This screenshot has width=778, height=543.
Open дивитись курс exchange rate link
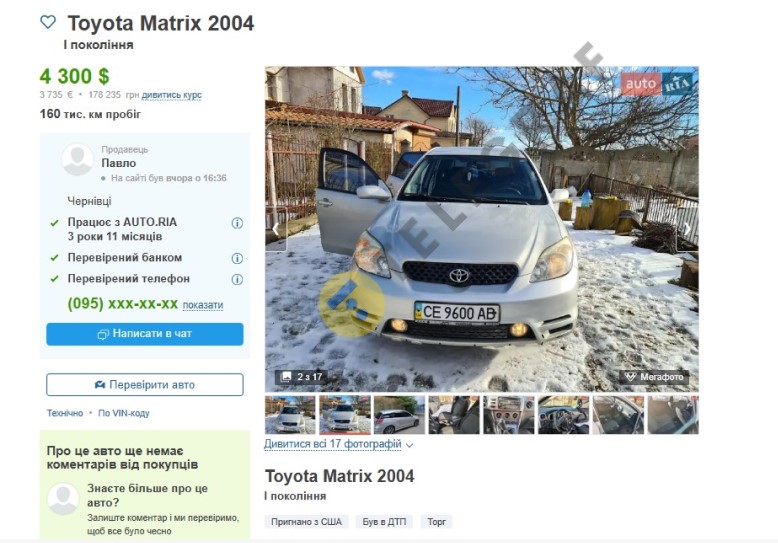pos(171,95)
